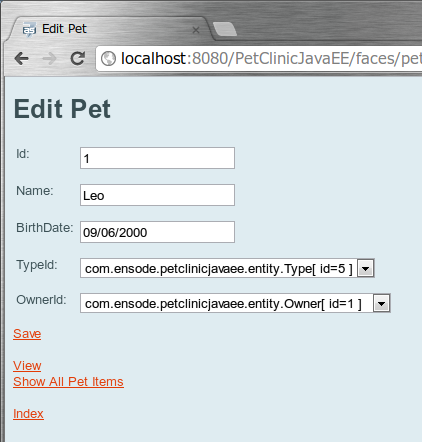Open the TypeId dropdown arrow
The image size is (422, 442).
366,268
